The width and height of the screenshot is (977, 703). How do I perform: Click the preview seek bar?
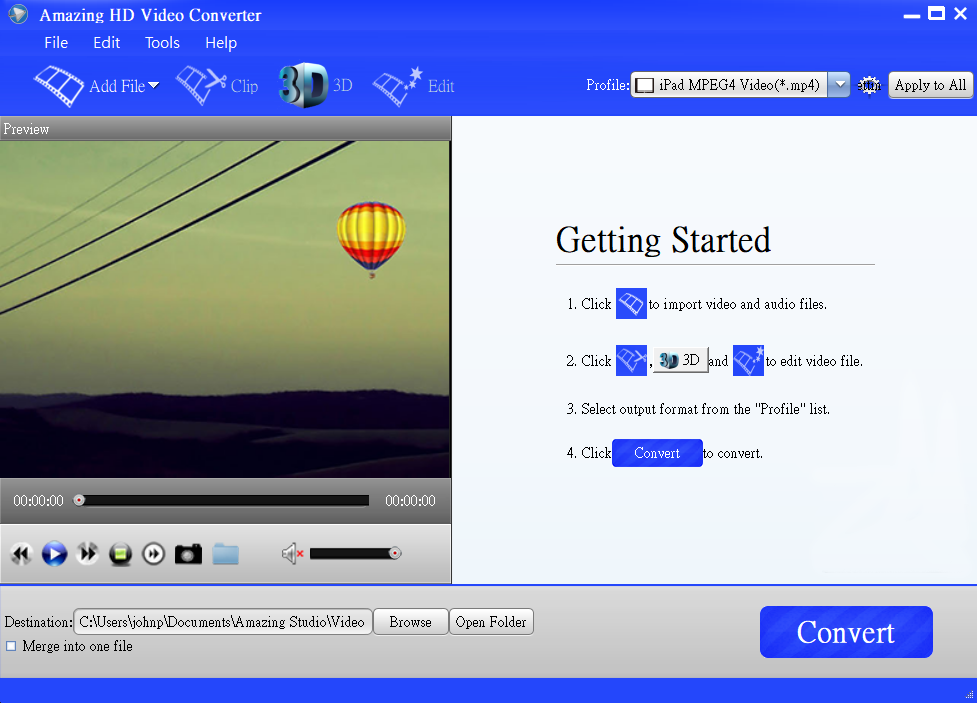[221, 500]
